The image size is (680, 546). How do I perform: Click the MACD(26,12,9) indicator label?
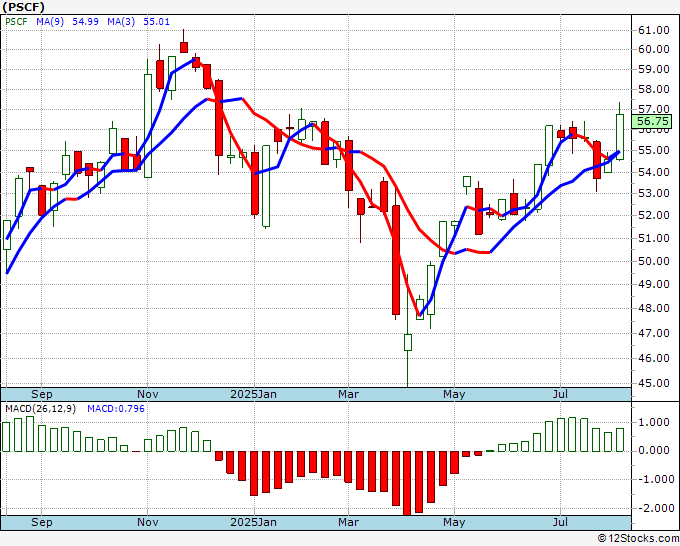pos(40,409)
